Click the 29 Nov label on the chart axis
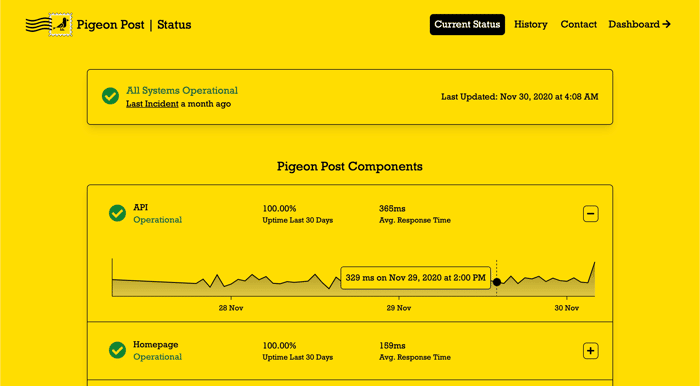This screenshot has width=700, height=386. tap(399, 308)
